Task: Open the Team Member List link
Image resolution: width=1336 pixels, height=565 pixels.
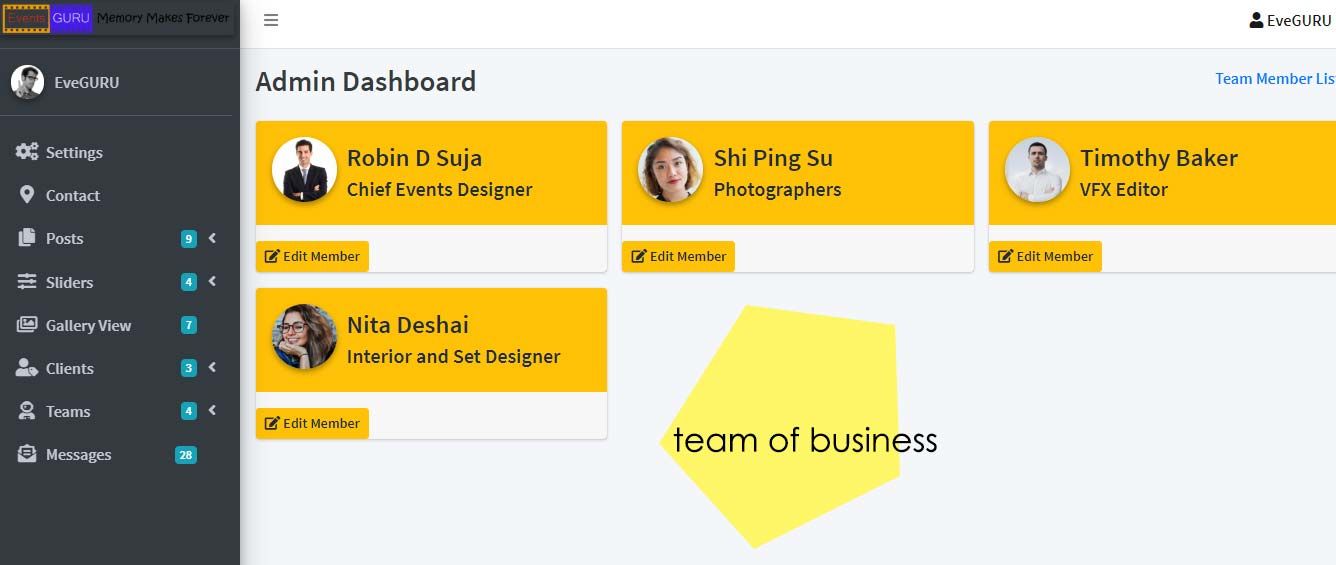Action: coord(1274,79)
